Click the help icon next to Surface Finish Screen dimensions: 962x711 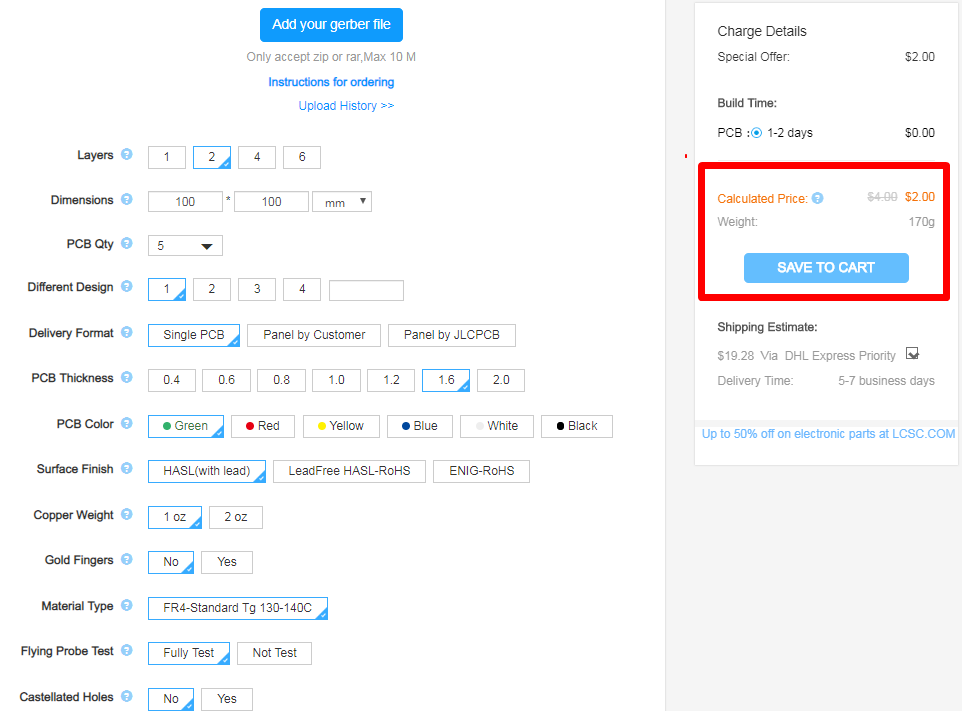click(x=126, y=468)
